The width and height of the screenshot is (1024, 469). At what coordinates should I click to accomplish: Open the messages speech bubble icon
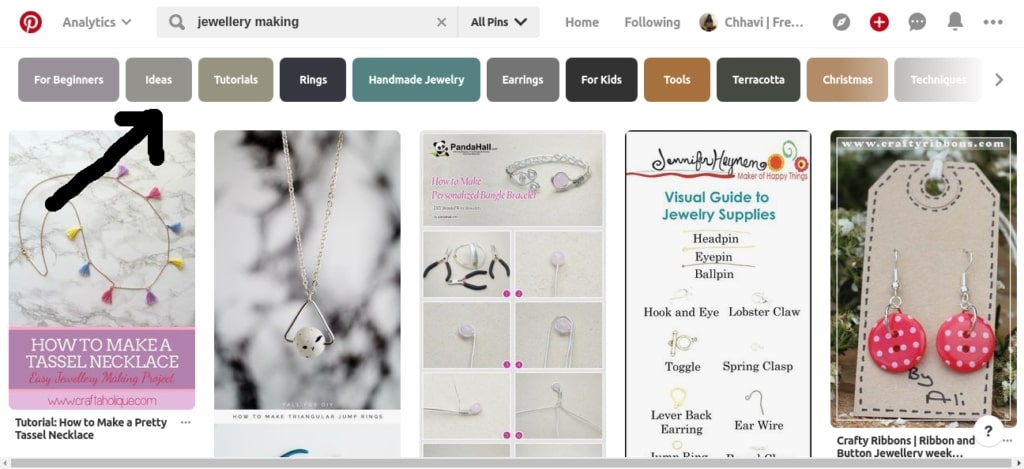(x=917, y=22)
